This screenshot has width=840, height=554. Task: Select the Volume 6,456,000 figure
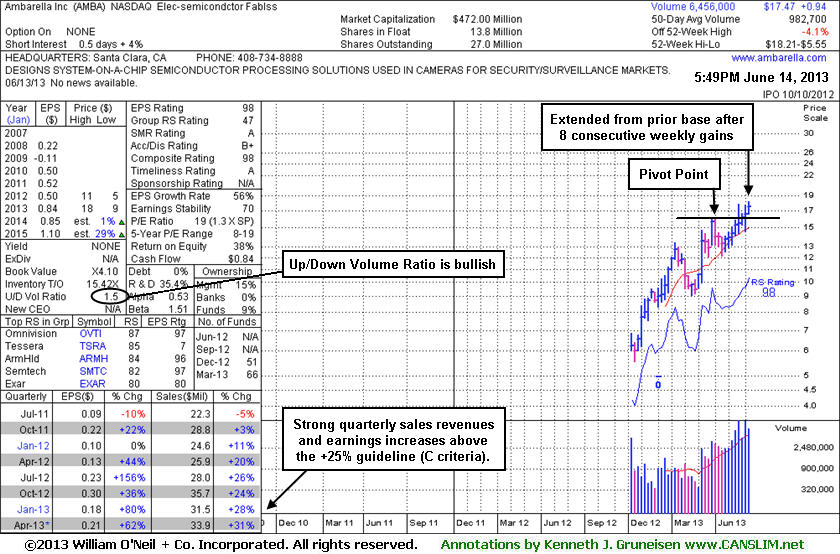(x=693, y=6)
